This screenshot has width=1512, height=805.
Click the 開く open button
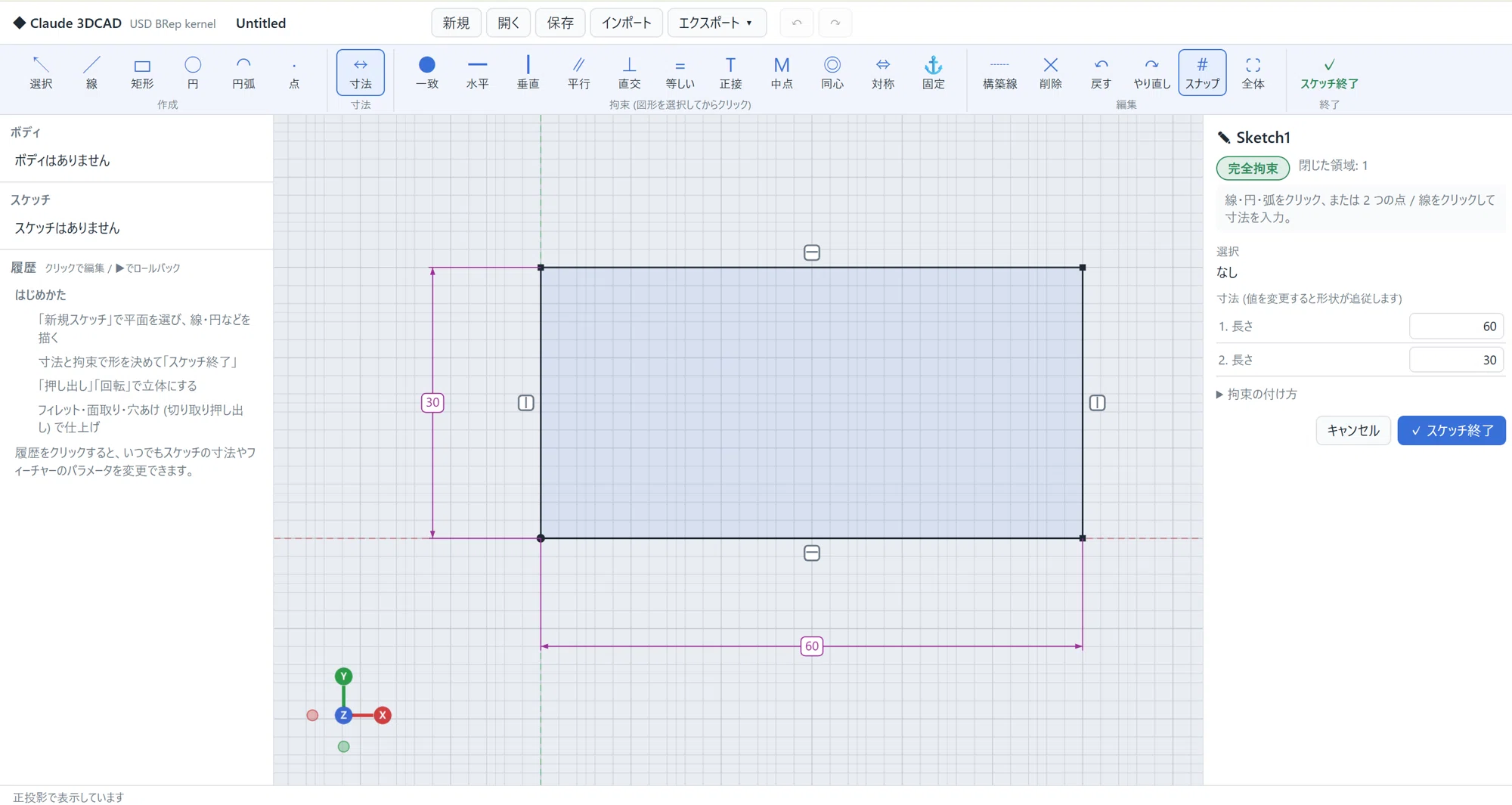click(508, 23)
